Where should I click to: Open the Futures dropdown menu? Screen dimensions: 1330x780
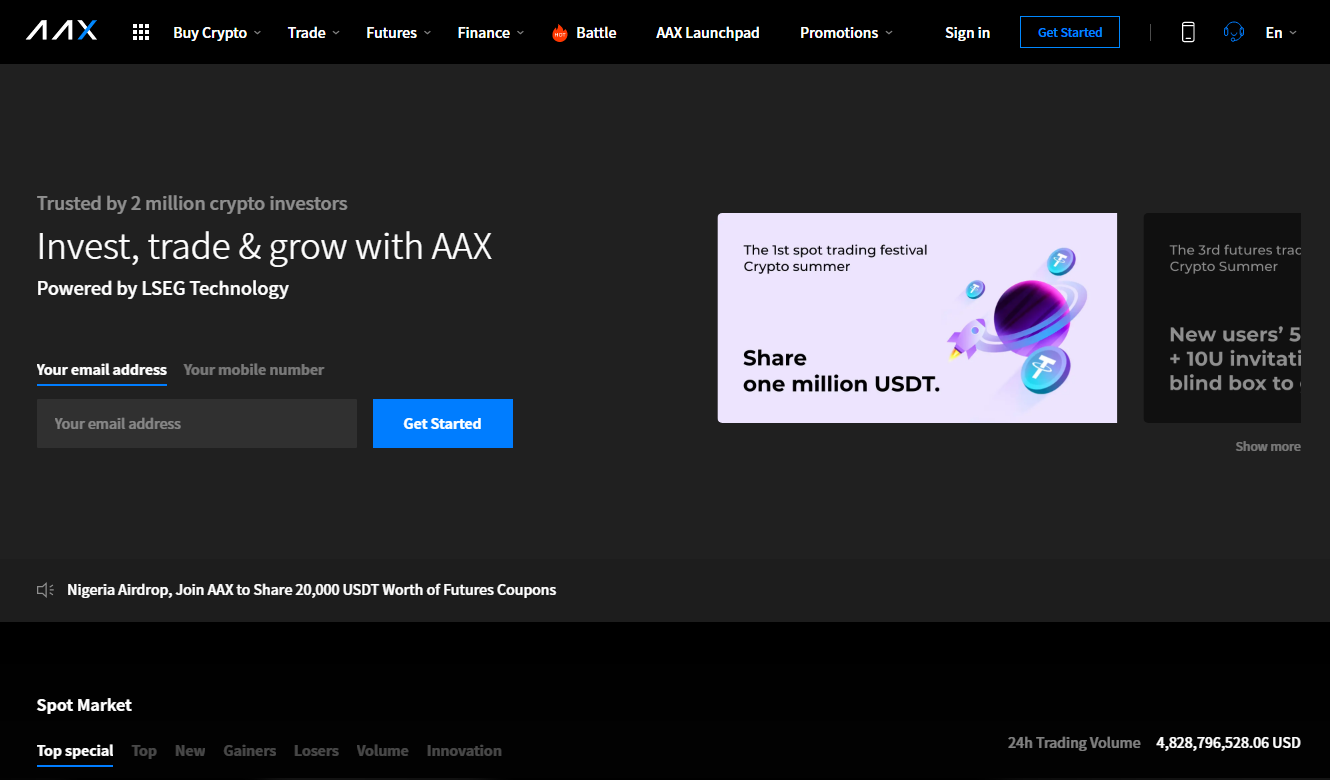point(399,33)
